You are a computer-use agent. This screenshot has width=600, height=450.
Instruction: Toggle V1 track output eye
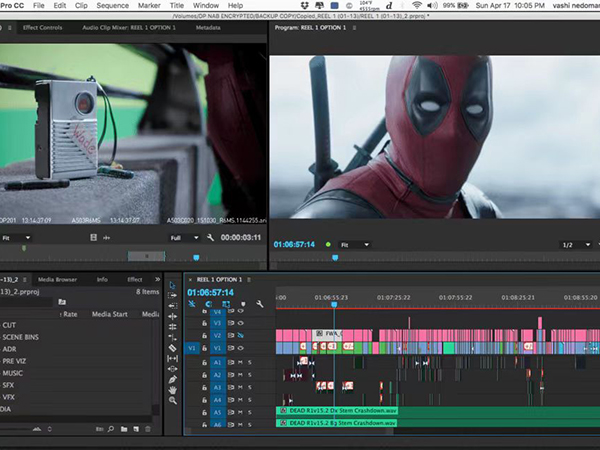pyautogui.click(x=241, y=348)
